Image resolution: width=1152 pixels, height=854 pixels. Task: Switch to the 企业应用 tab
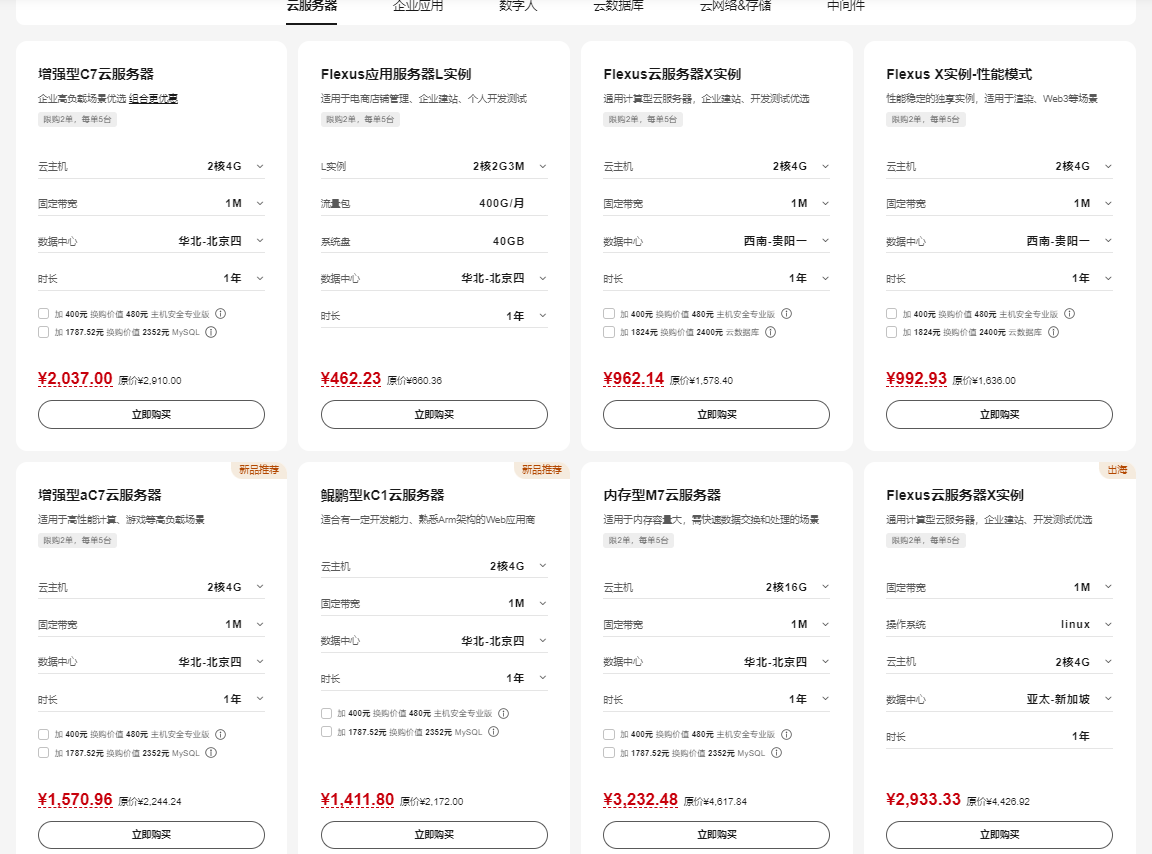(418, 7)
